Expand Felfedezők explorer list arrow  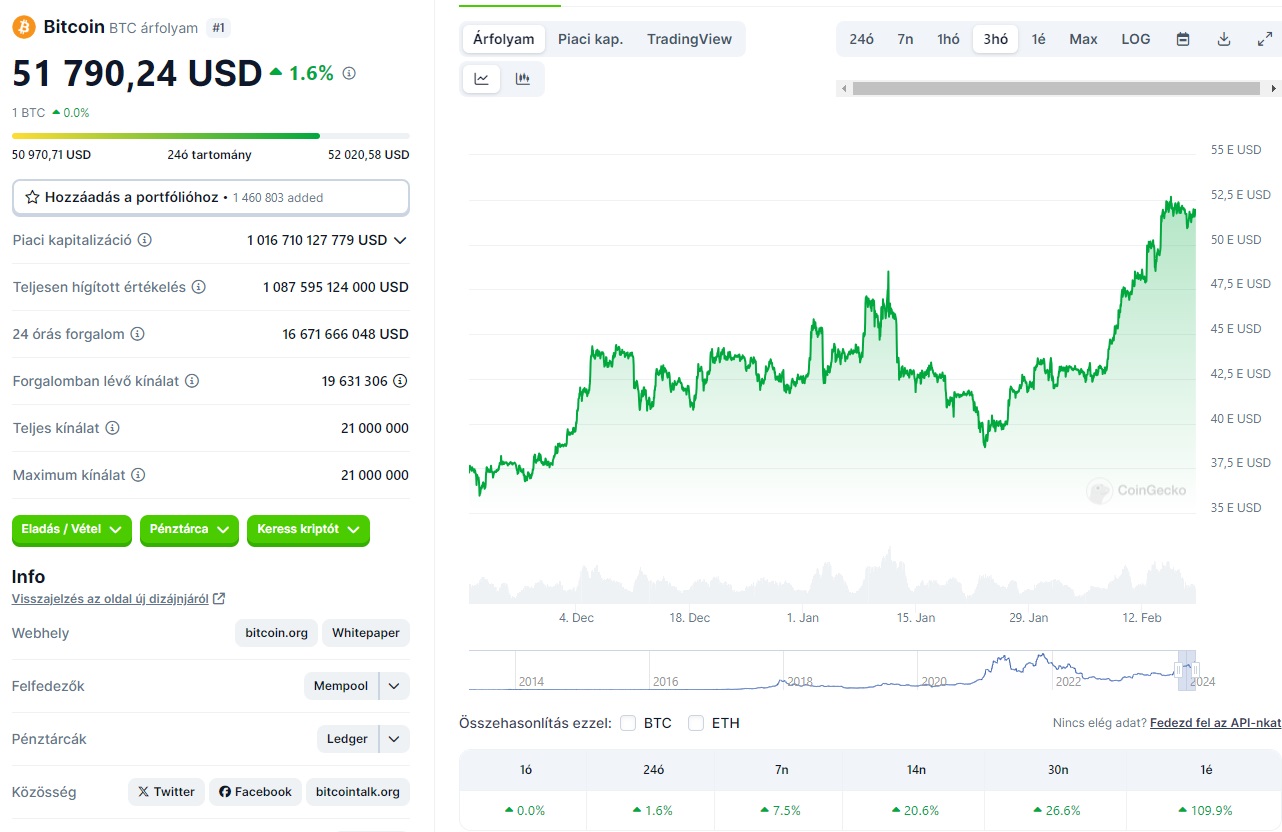tap(394, 686)
